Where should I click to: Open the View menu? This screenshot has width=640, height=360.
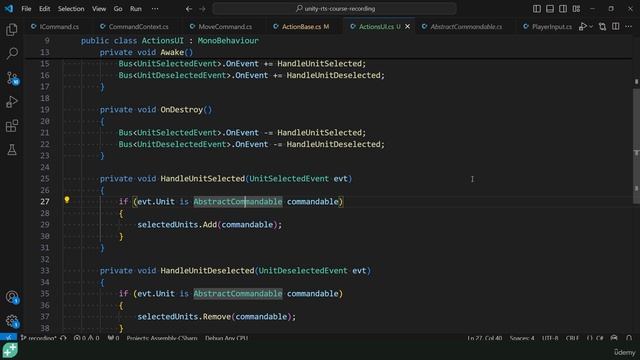tap(99, 9)
